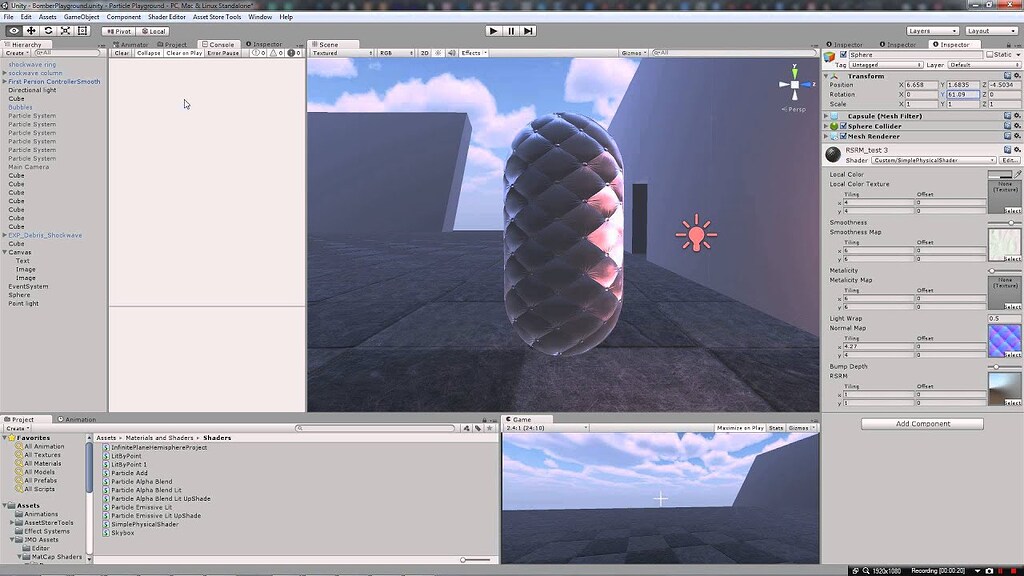Viewport: 1024px width, 576px height.
Task: Select the Scale tool
Action: (64, 31)
